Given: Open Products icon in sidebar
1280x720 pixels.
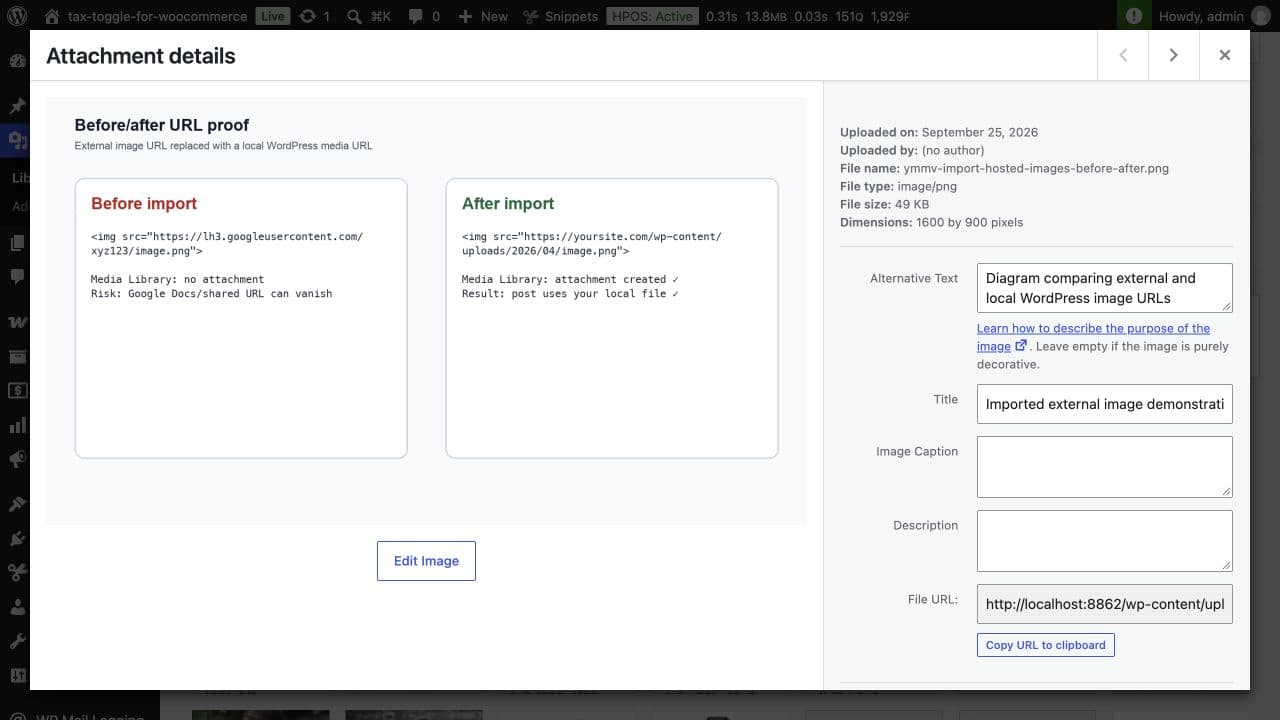Looking at the screenshot, I should click(x=16, y=356).
